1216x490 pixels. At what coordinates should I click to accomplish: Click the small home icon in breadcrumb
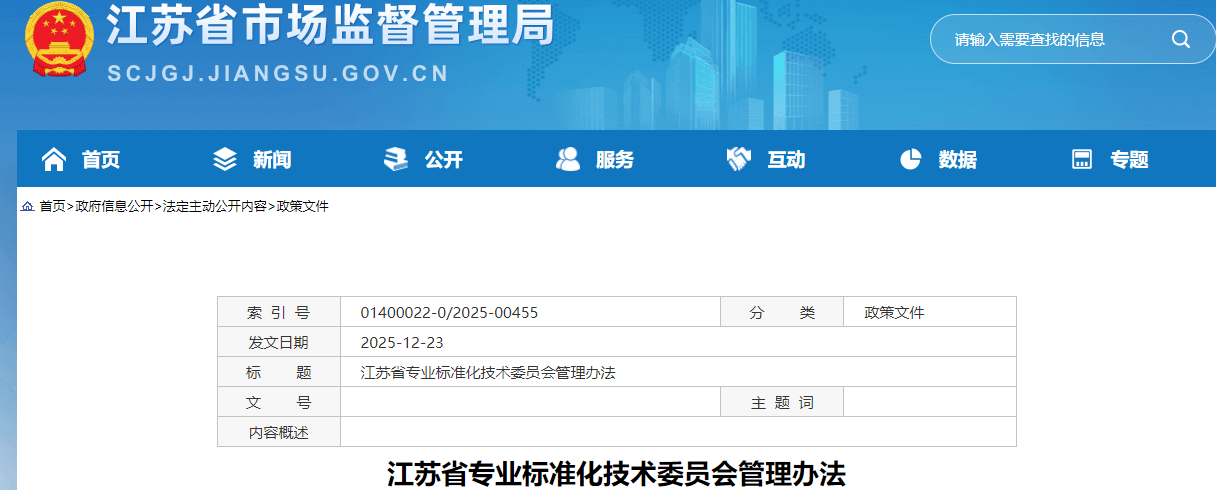(27, 207)
